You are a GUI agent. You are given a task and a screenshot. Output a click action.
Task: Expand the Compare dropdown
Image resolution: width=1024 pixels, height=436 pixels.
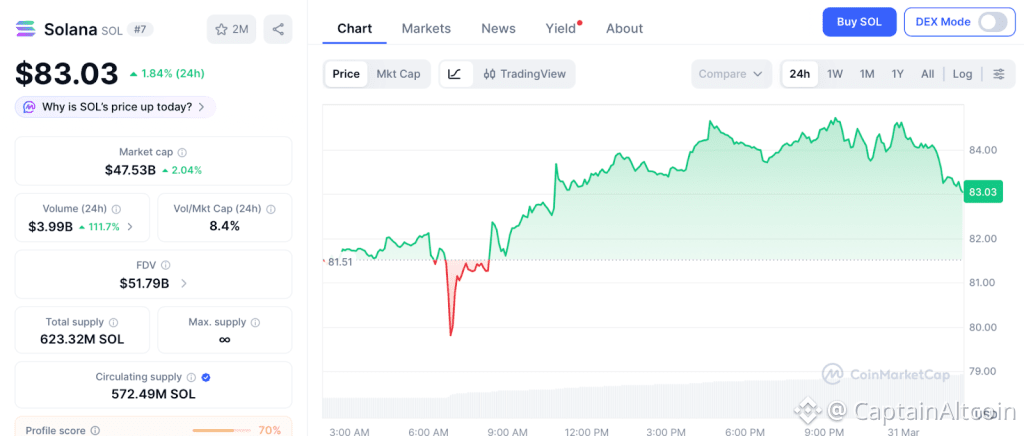tap(731, 74)
